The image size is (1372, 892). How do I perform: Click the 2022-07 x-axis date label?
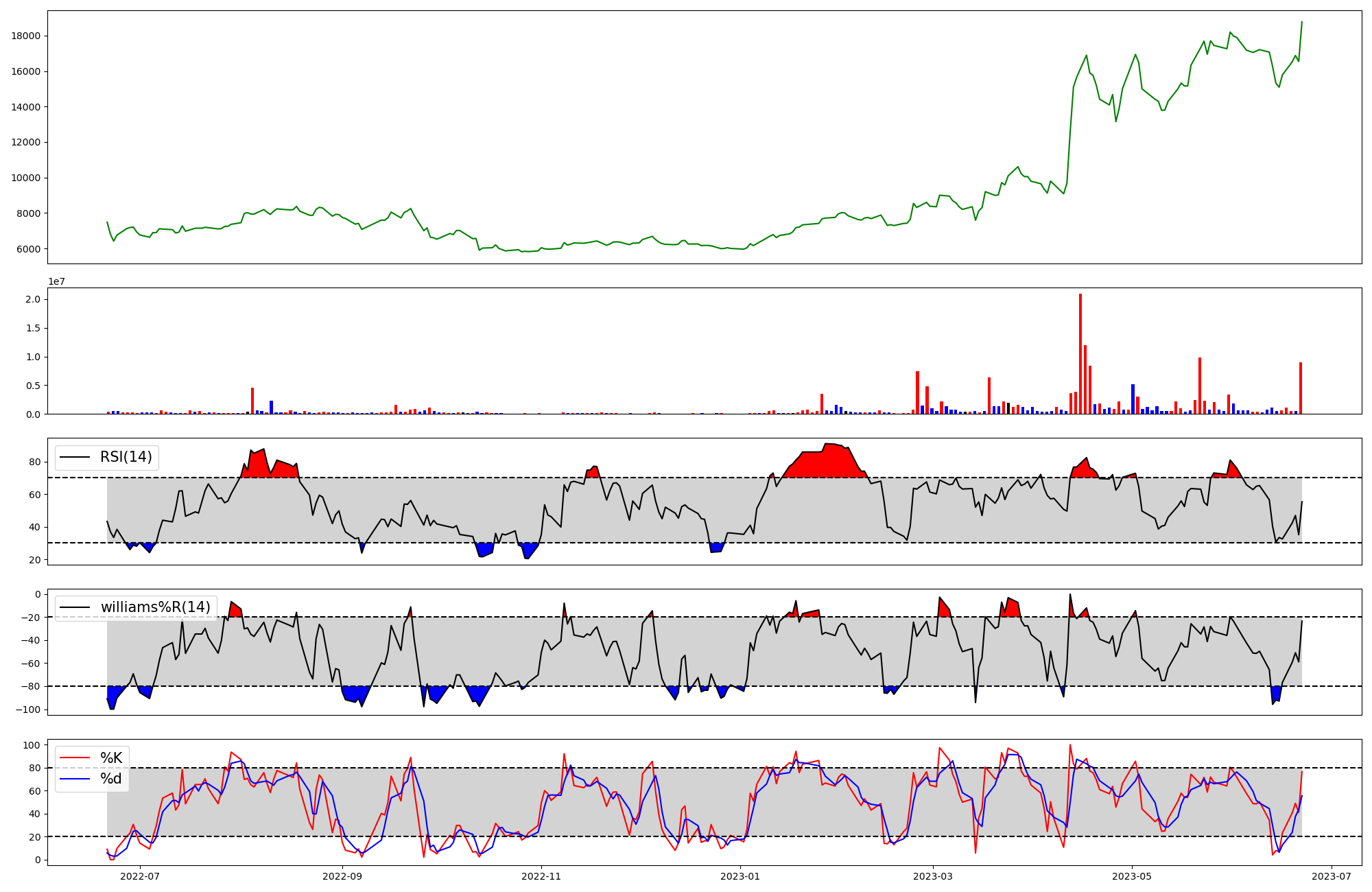(140, 876)
